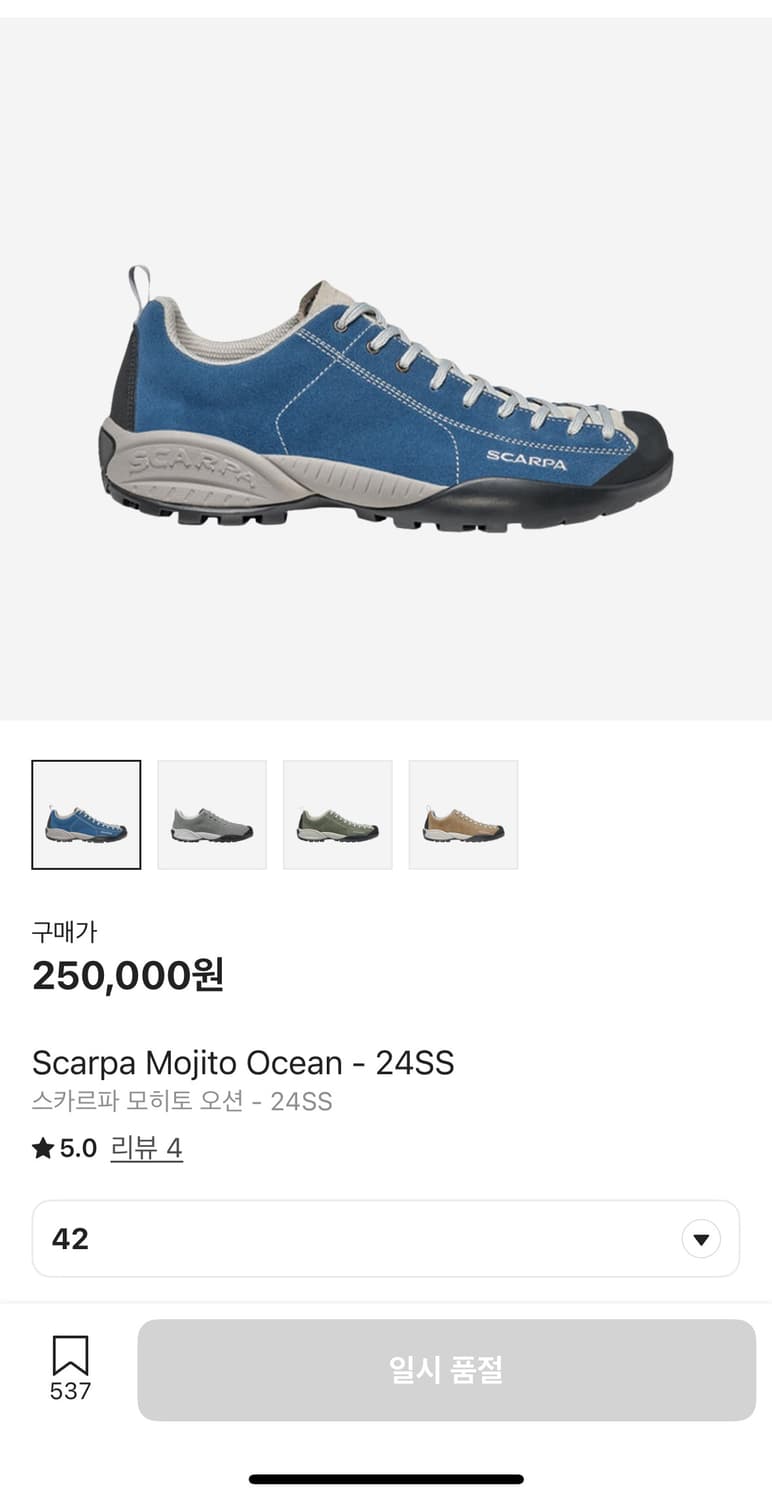772x1500 pixels.
Task: Select the gray shoe color thumbnail
Action: (x=212, y=815)
